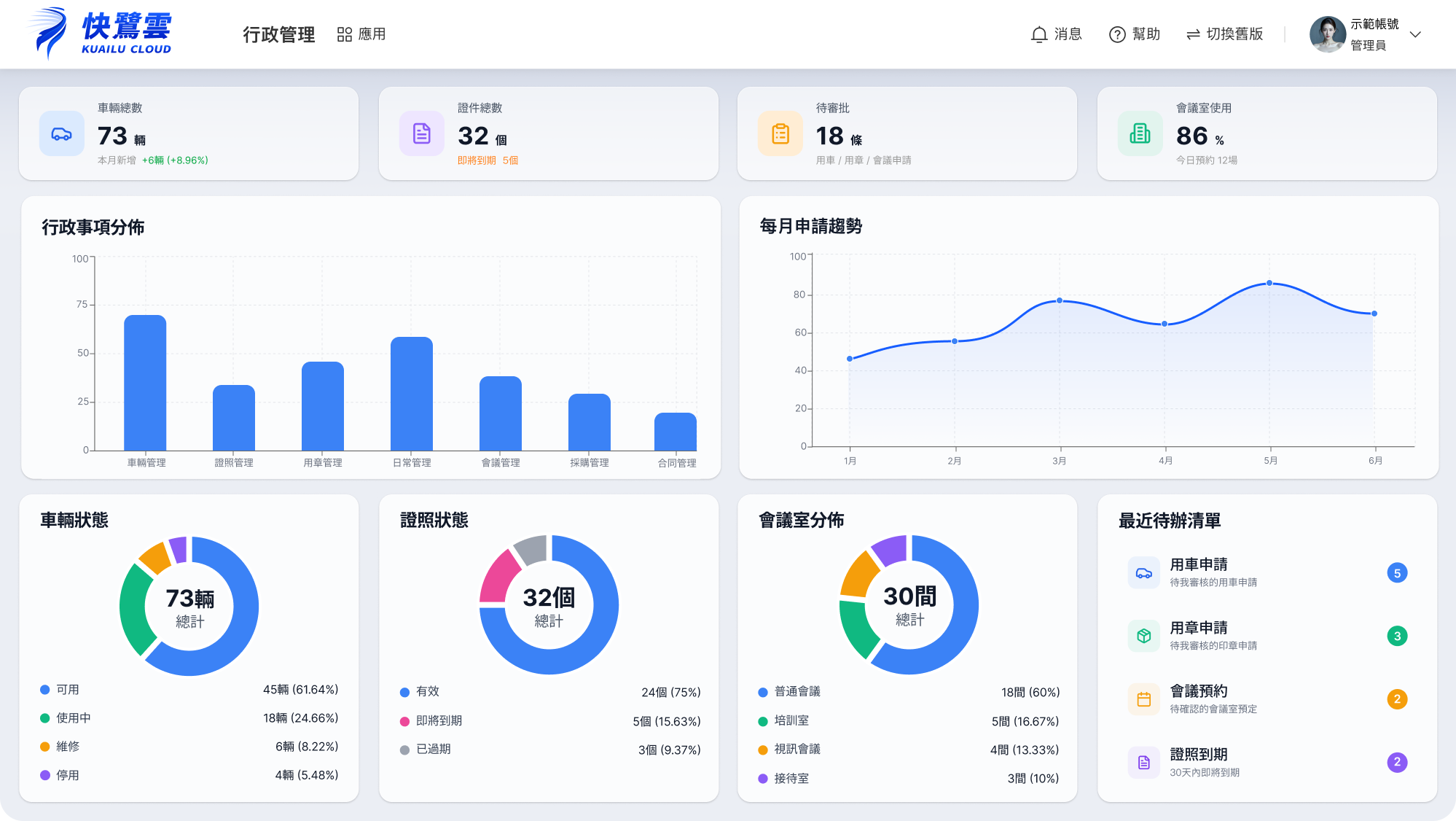Click the 消息 notification bell icon

1039,34
